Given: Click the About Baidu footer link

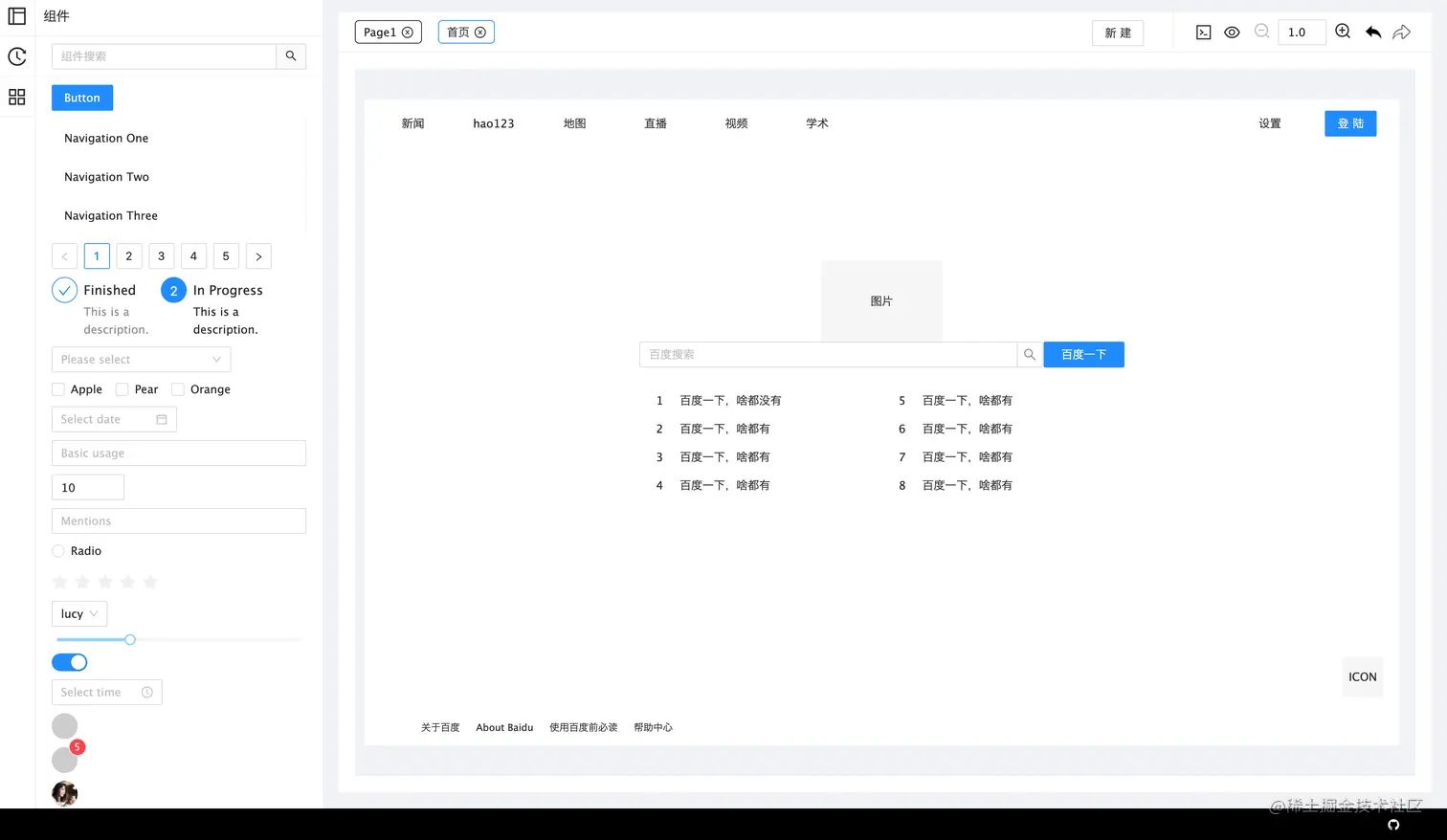Looking at the screenshot, I should (x=504, y=728).
